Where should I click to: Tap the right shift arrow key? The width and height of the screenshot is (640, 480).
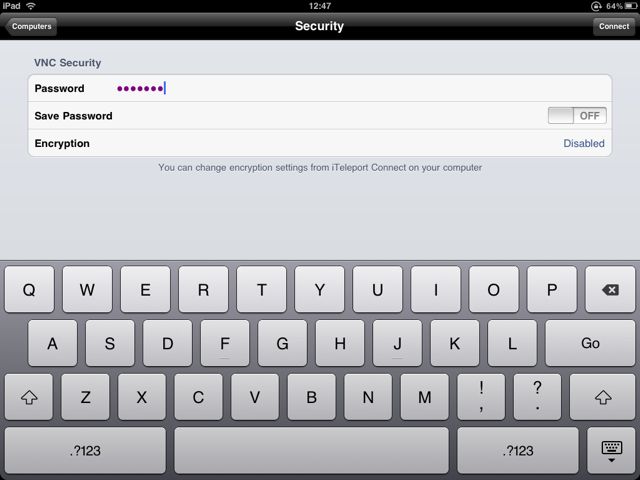602,397
